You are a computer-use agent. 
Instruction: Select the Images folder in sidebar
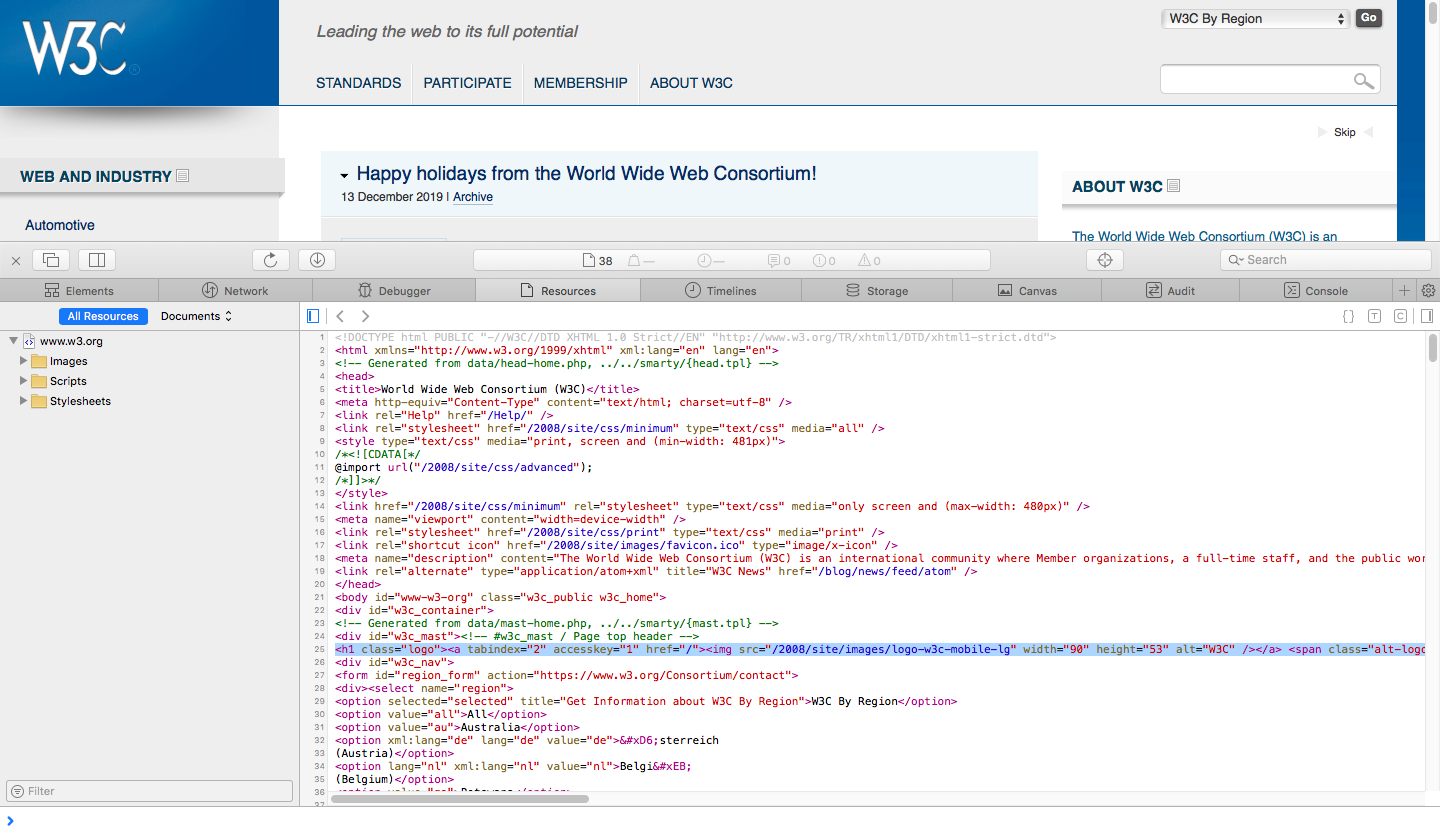point(68,361)
